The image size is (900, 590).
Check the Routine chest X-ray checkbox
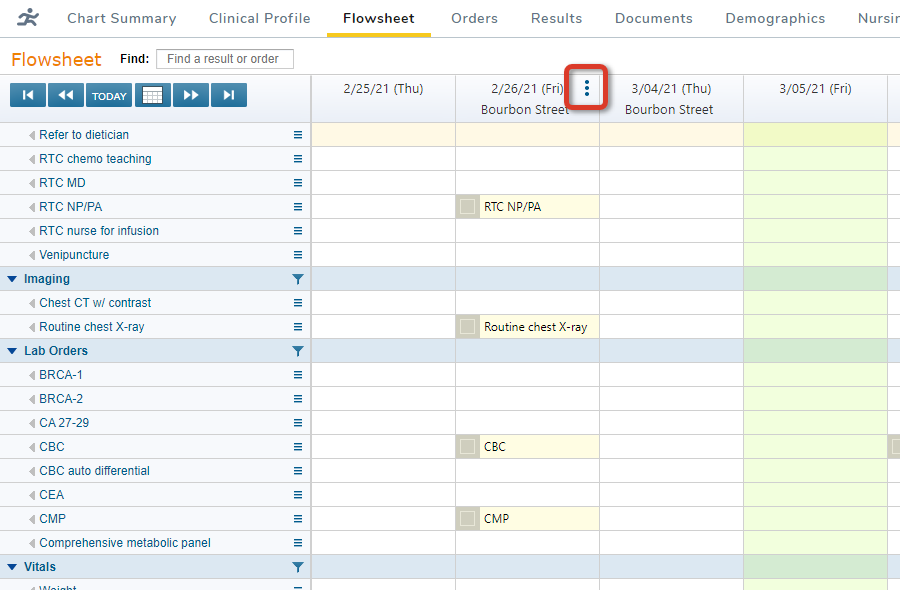coord(467,326)
